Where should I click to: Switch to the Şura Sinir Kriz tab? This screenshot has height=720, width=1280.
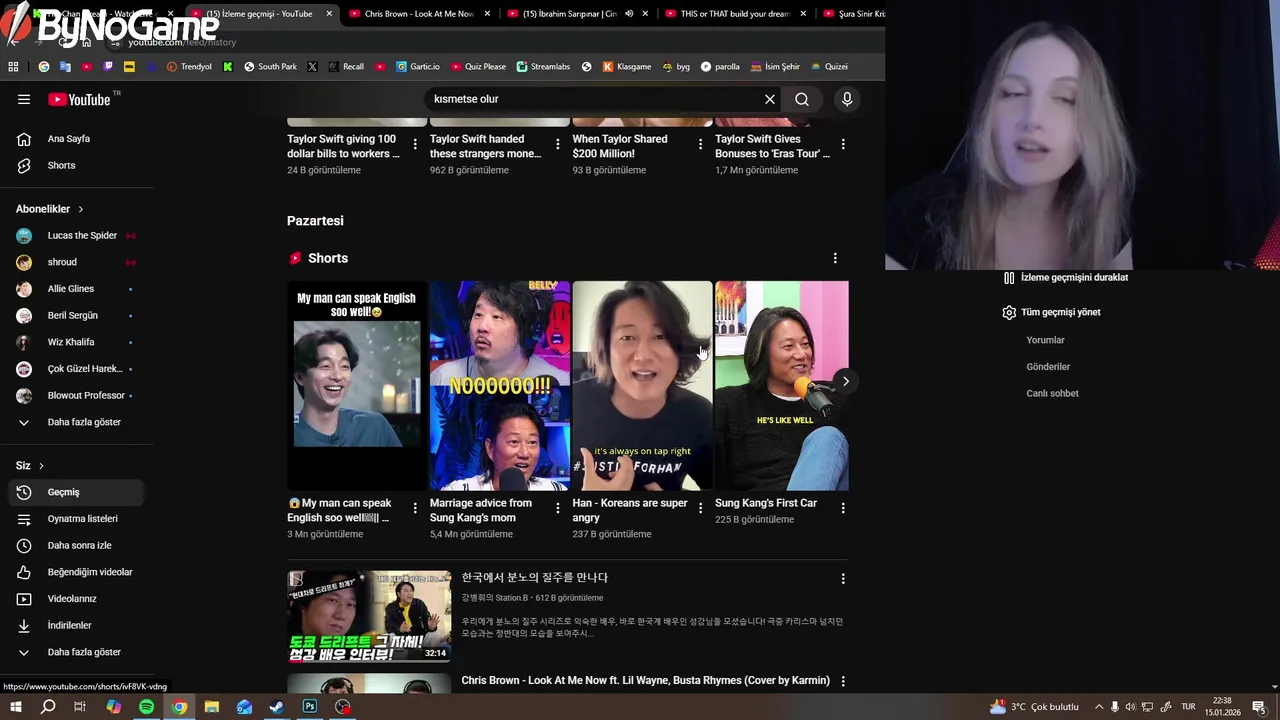(853, 14)
